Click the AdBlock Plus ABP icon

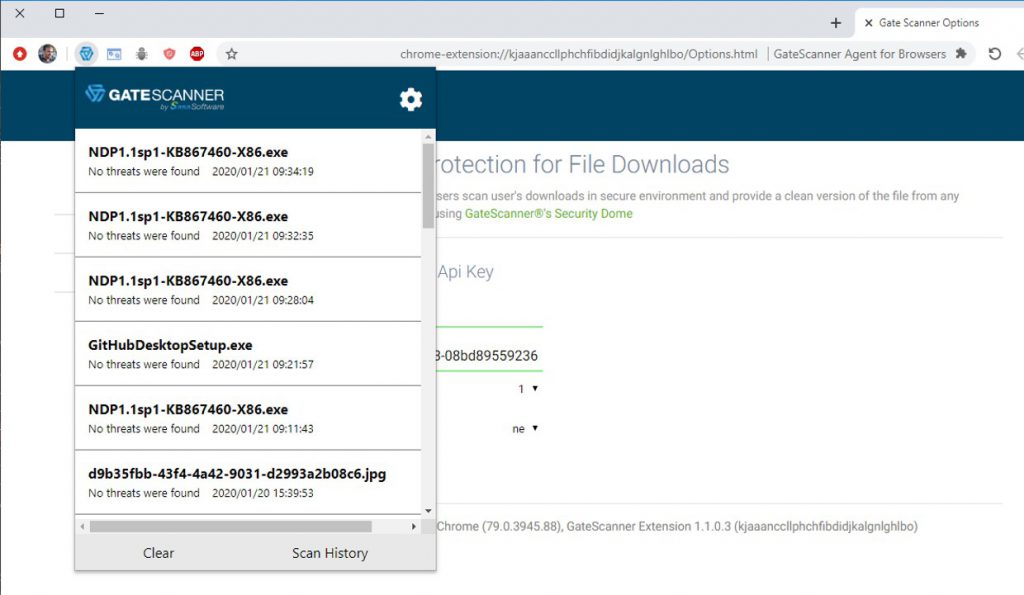(x=197, y=54)
